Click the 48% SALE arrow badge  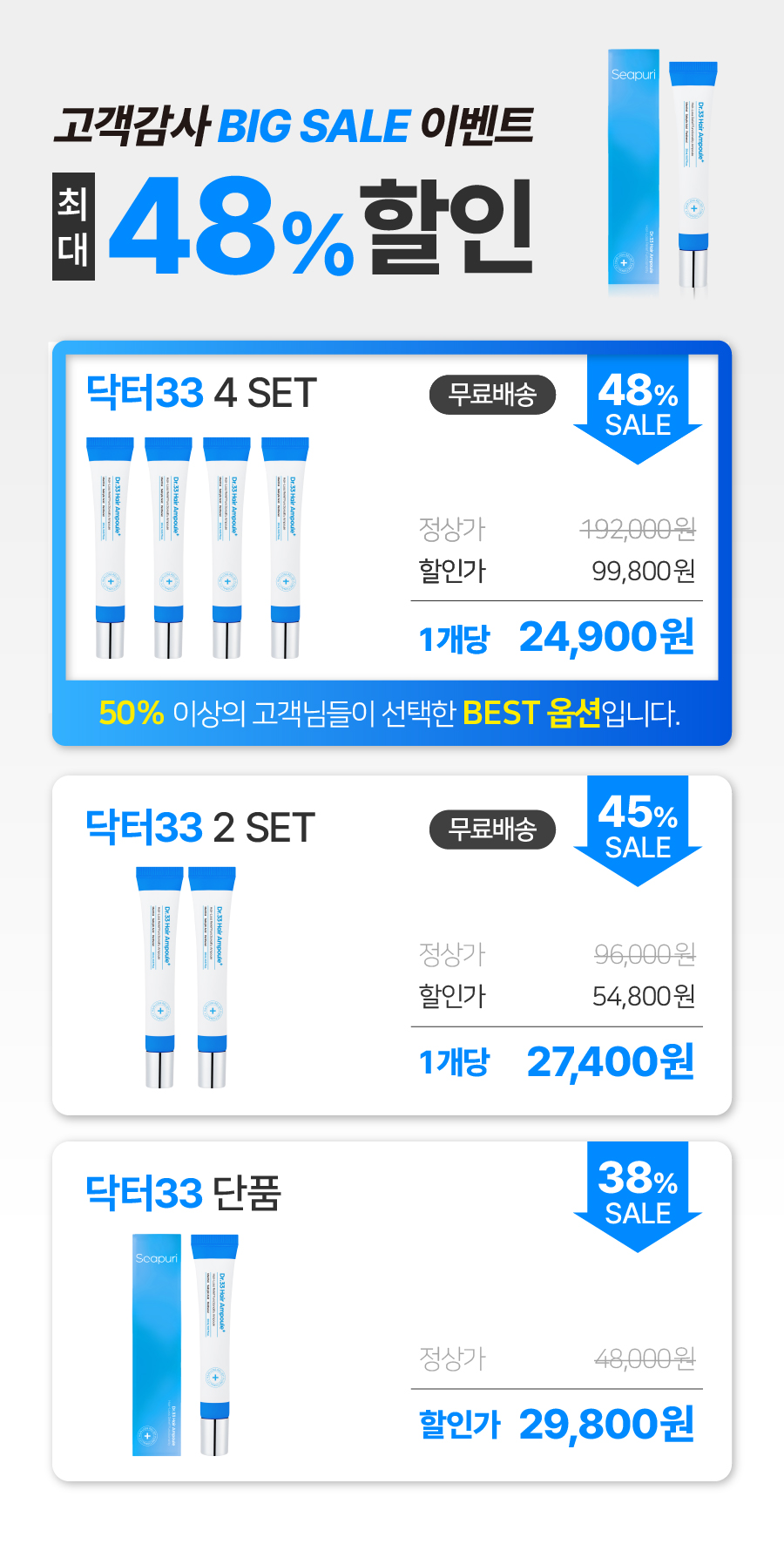click(638, 408)
